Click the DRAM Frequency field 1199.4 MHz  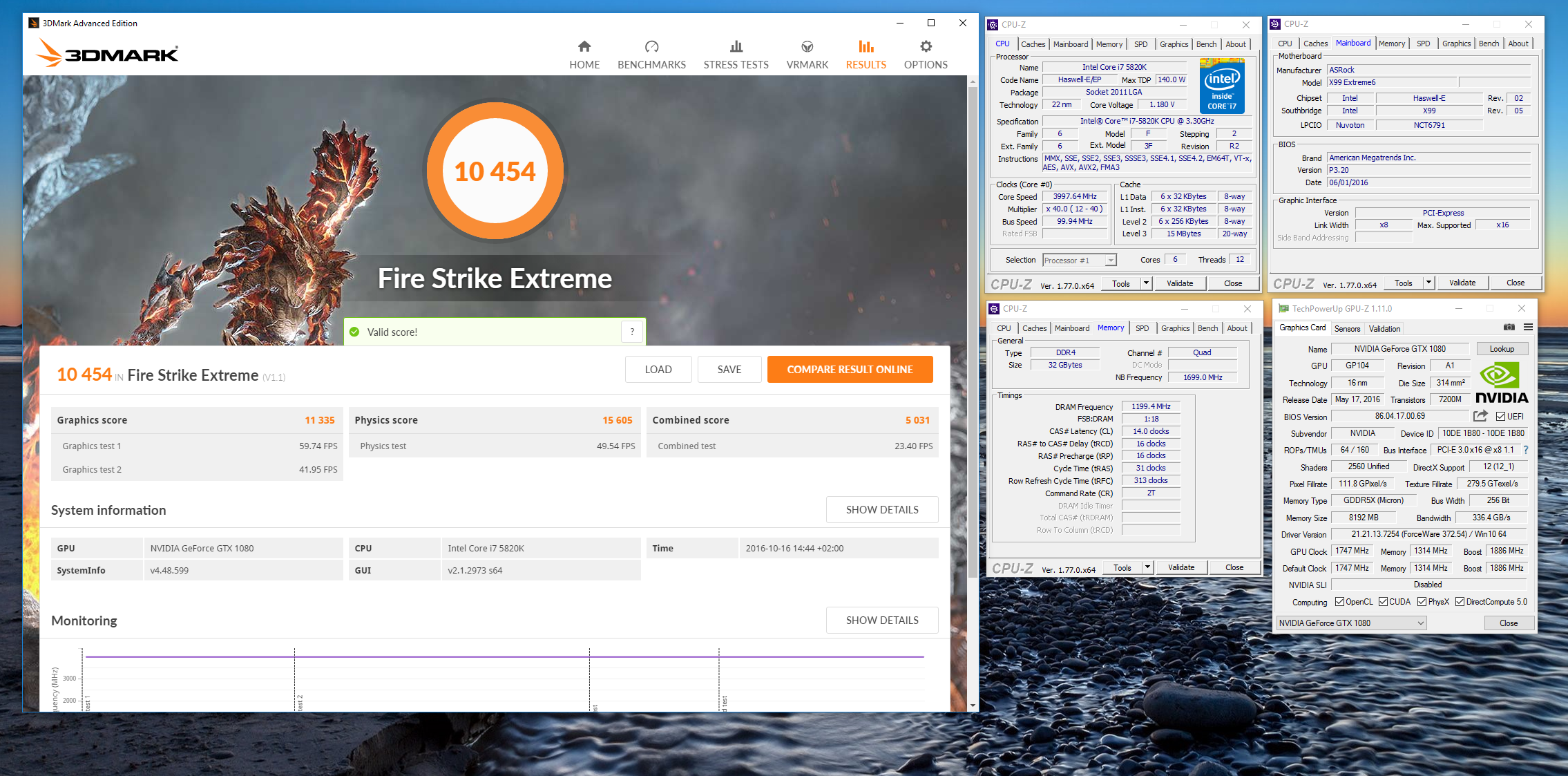pos(1151,407)
